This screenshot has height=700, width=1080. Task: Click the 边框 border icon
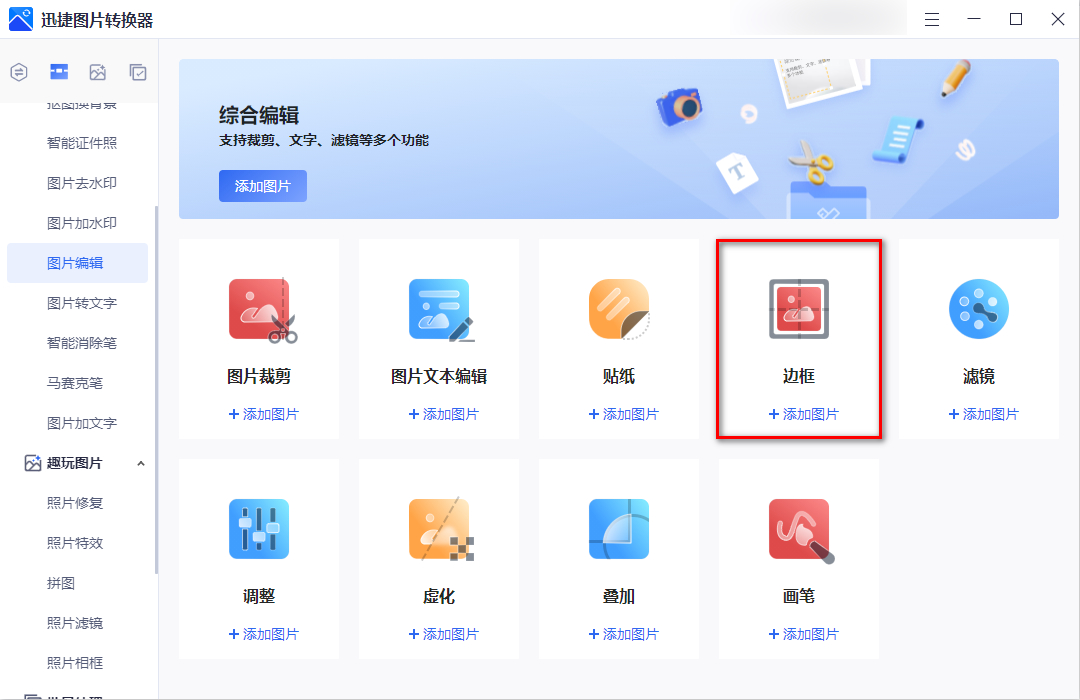(799, 309)
